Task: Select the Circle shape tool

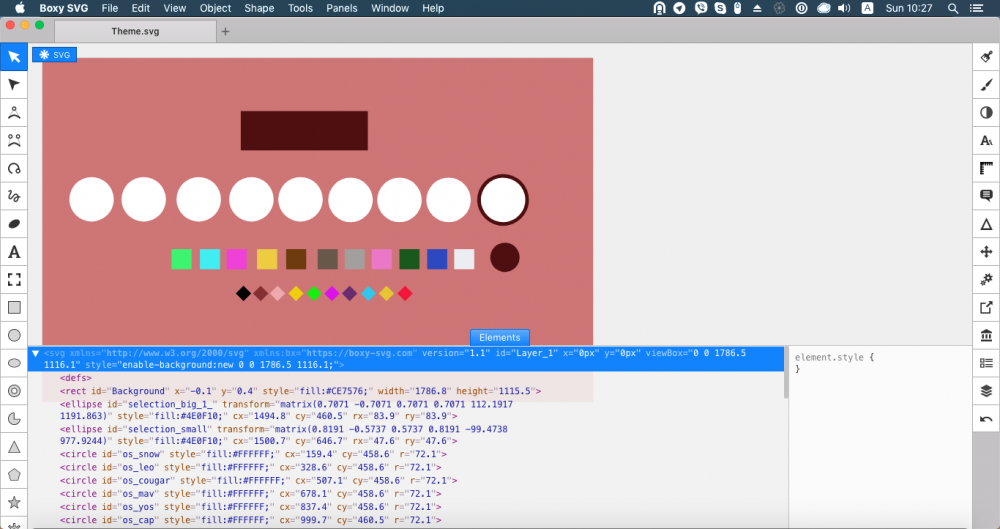Action: [x=14, y=335]
